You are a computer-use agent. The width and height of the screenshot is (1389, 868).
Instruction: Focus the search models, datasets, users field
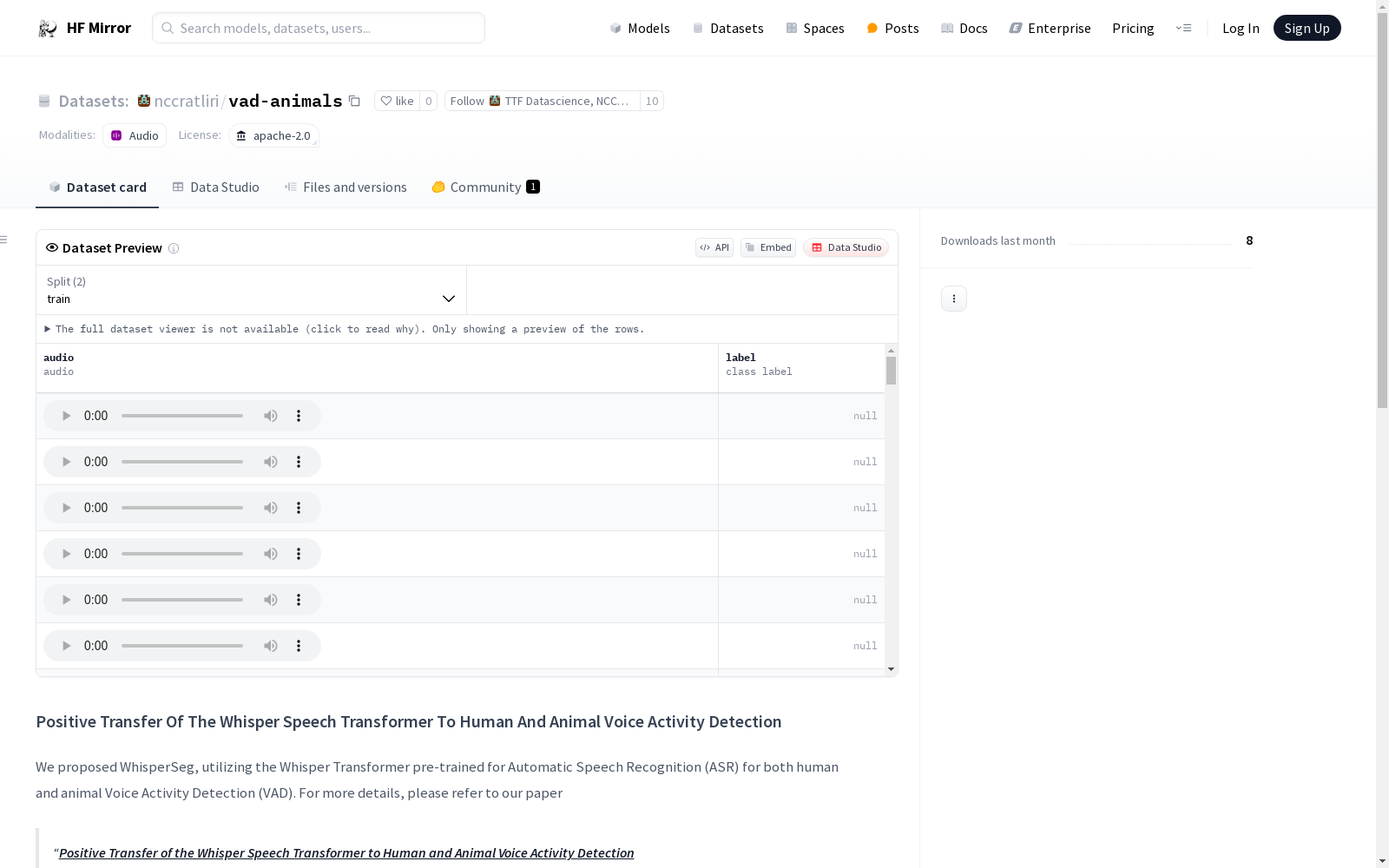[x=319, y=28]
